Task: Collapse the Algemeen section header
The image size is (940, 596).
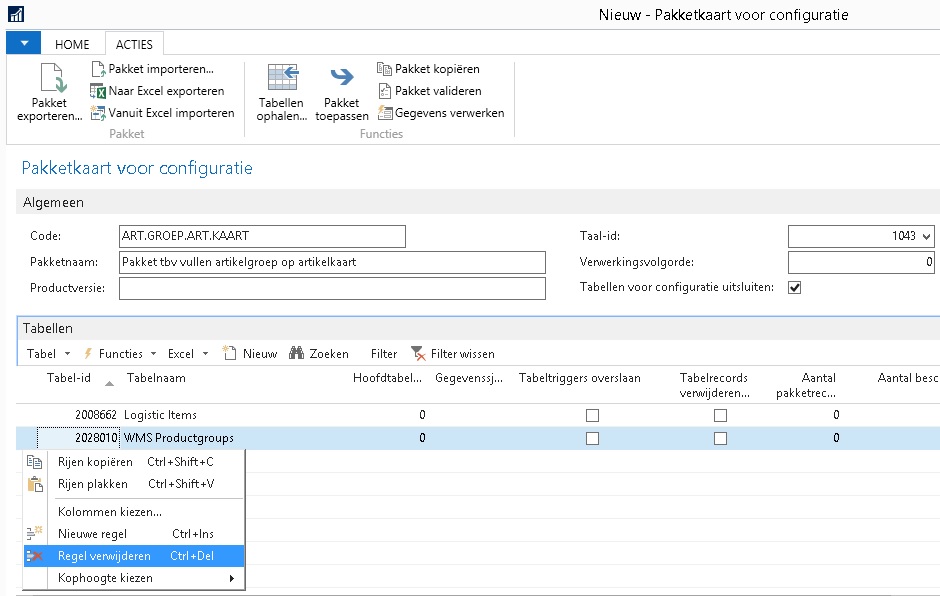Action: tap(53, 203)
